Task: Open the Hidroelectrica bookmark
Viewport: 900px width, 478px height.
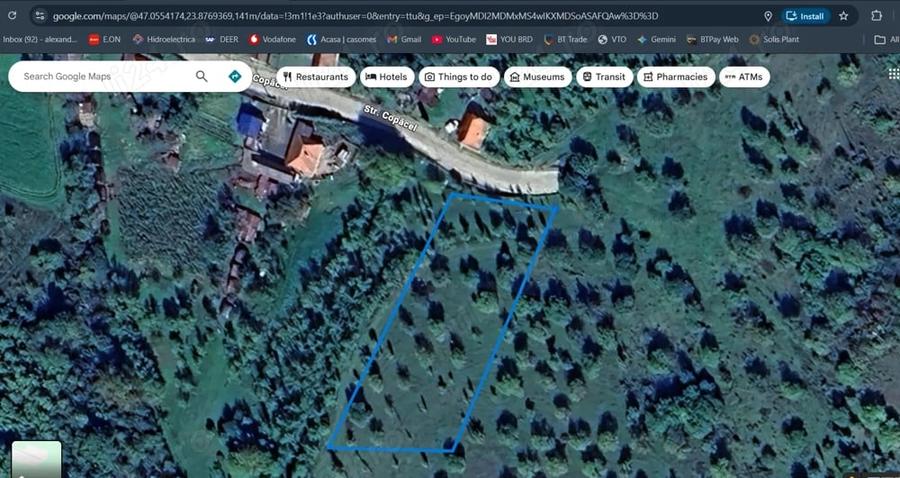Action: click(164, 40)
